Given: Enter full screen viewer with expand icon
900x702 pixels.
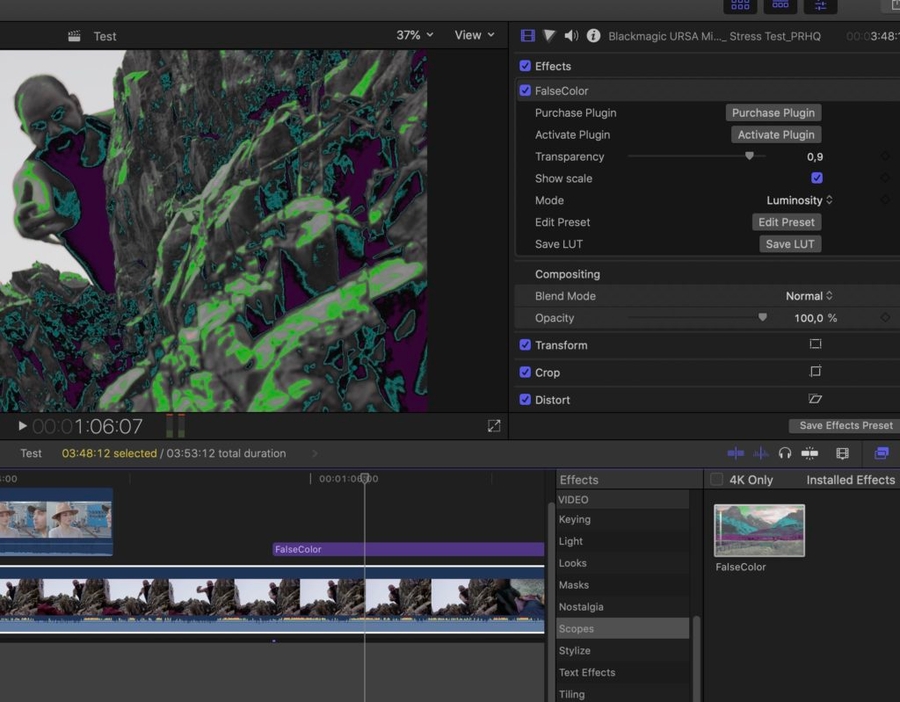Looking at the screenshot, I should point(494,426).
